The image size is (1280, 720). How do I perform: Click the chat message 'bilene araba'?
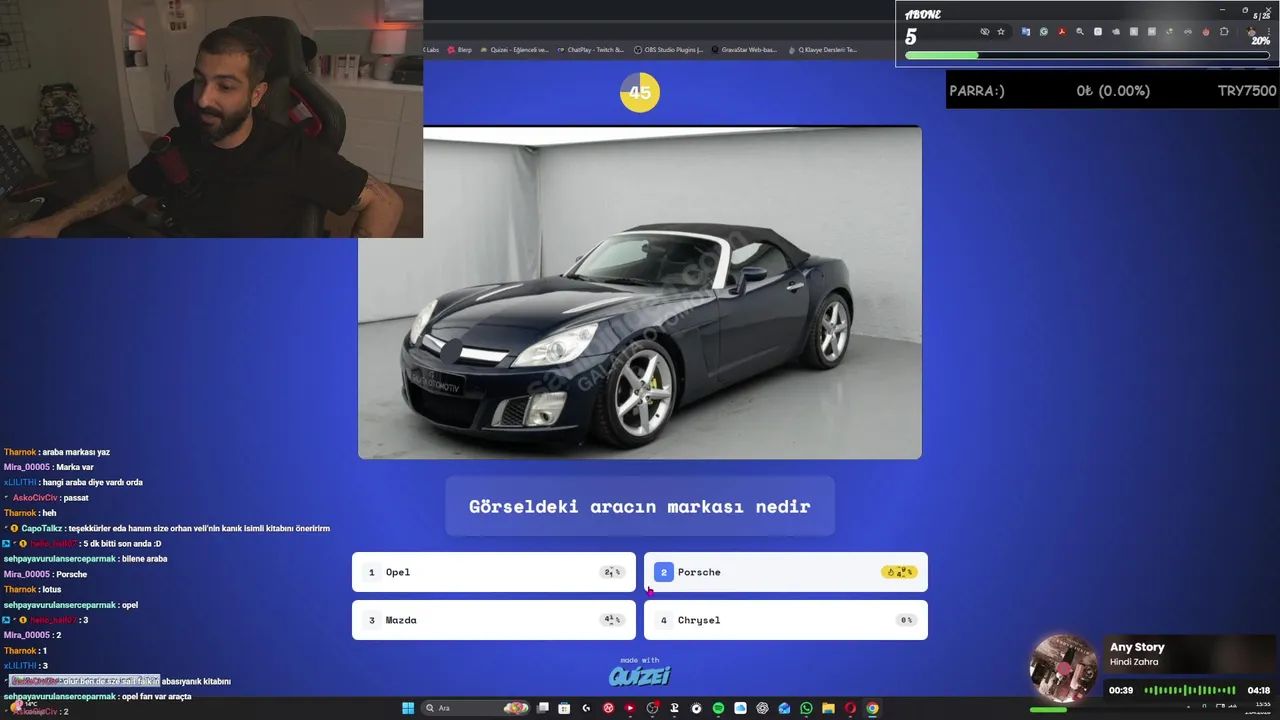click(144, 559)
